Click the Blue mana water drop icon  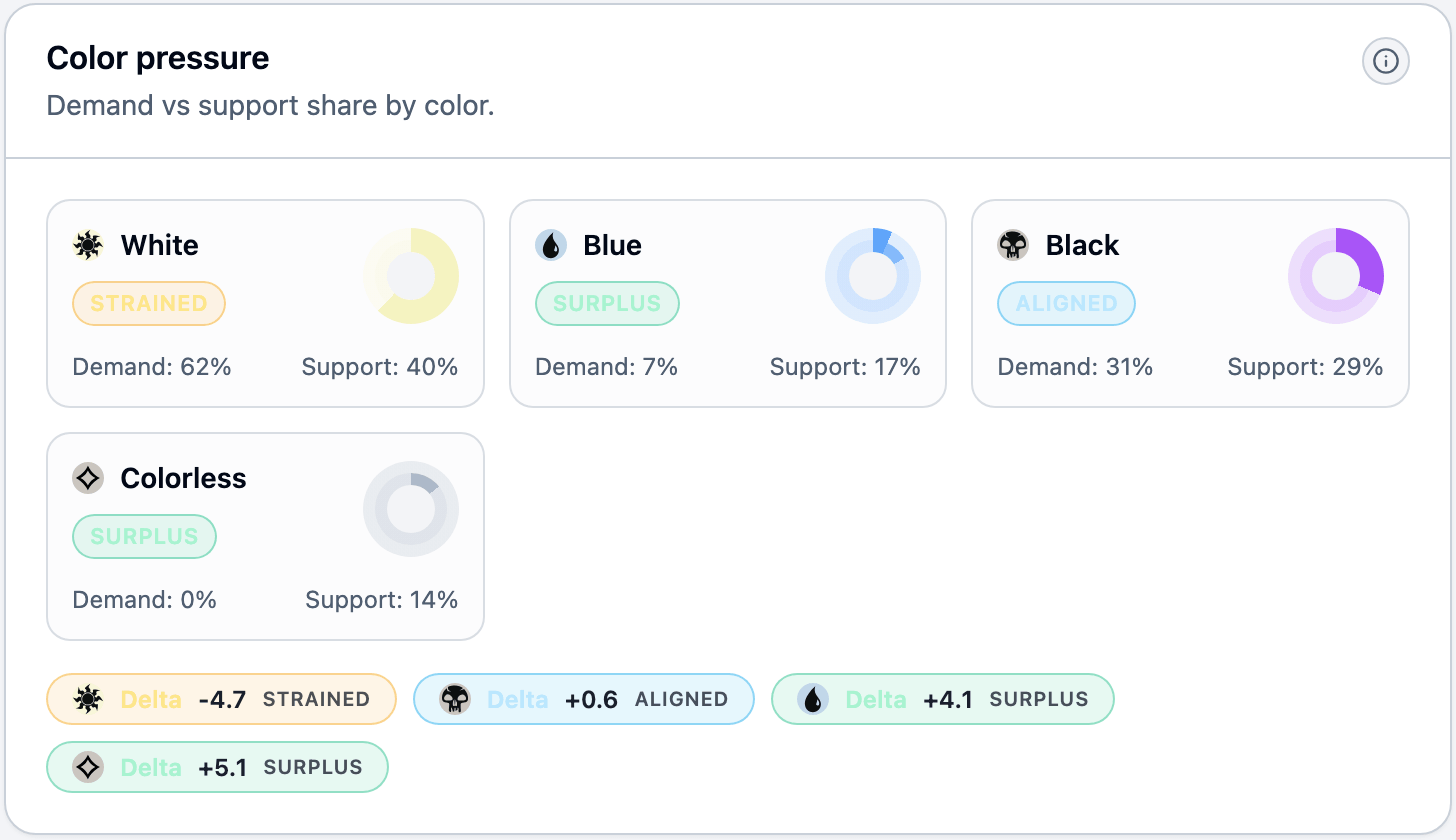(551, 245)
